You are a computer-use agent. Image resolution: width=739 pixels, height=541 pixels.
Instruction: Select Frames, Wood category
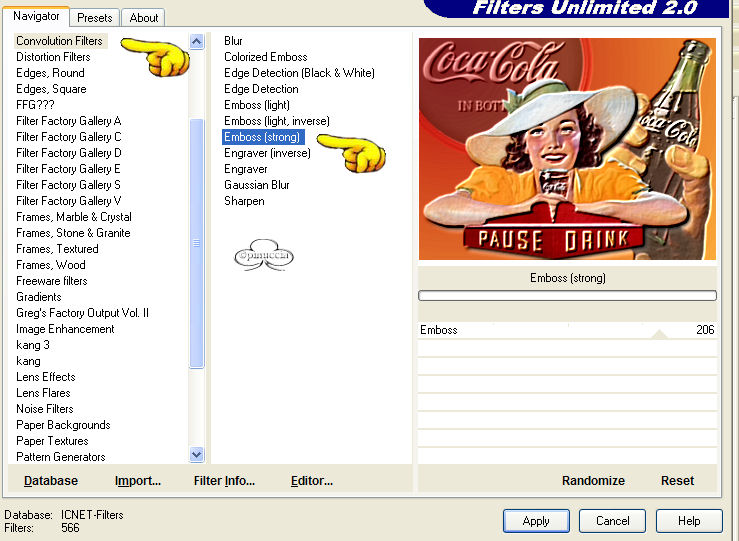(x=51, y=265)
